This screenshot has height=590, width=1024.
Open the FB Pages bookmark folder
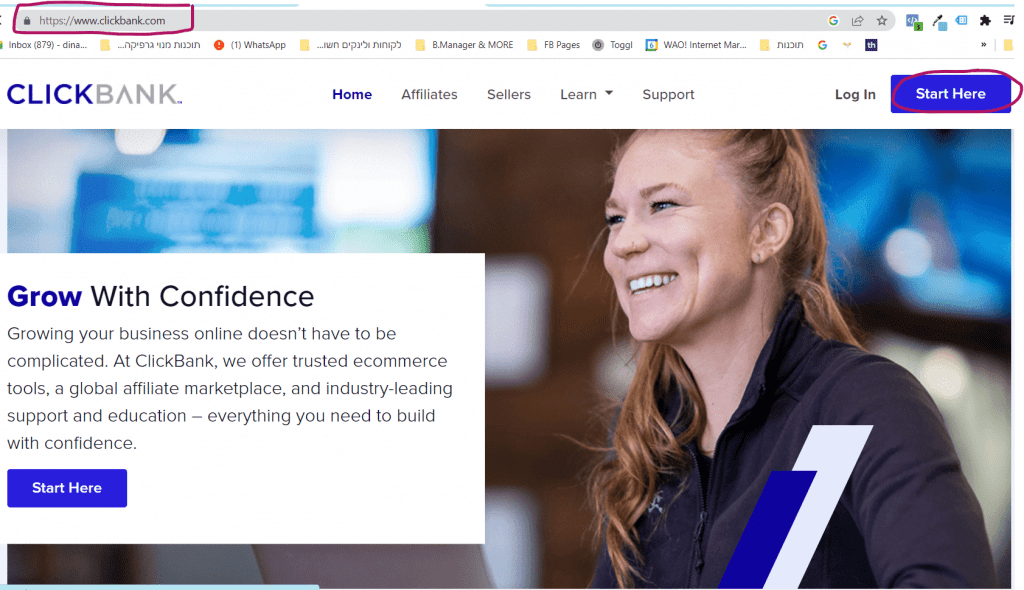coord(554,45)
